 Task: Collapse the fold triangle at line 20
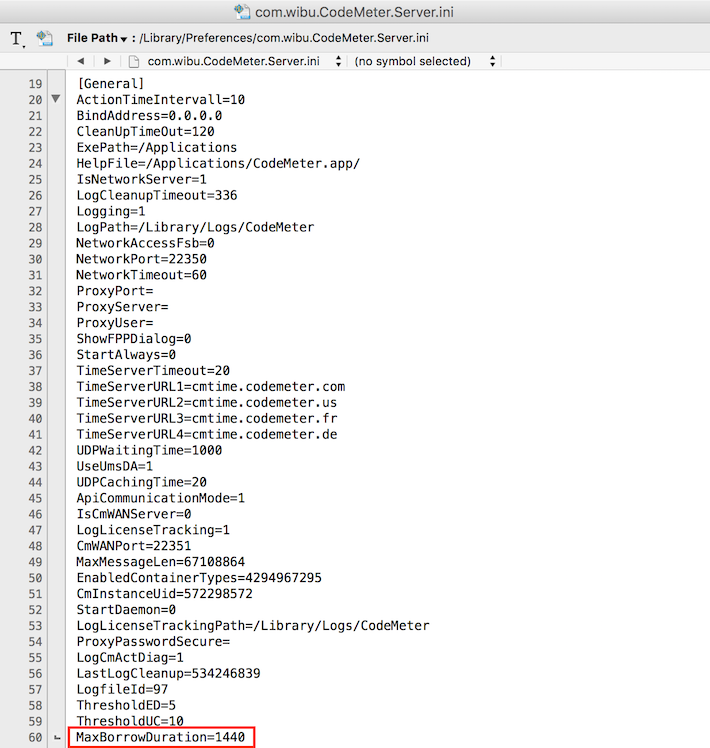56,99
